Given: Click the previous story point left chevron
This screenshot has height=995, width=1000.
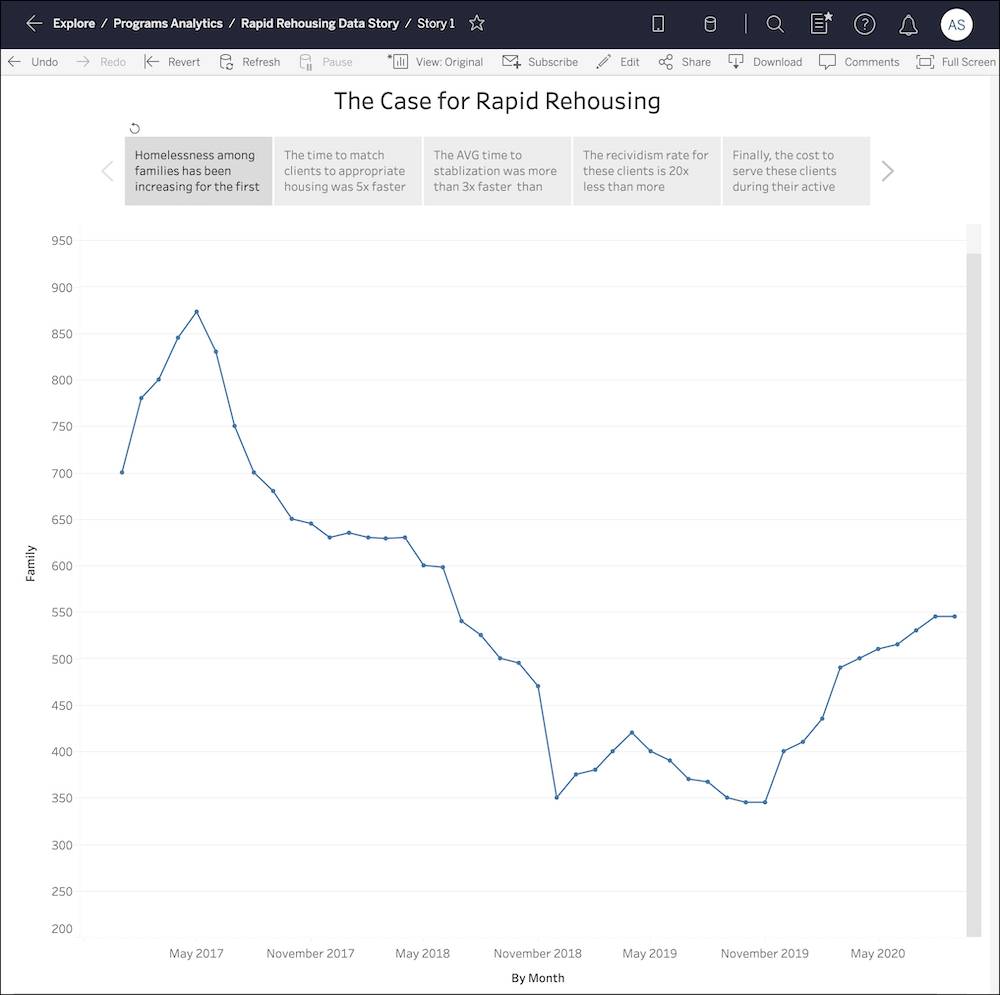Looking at the screenshot, I should [108, 171].
